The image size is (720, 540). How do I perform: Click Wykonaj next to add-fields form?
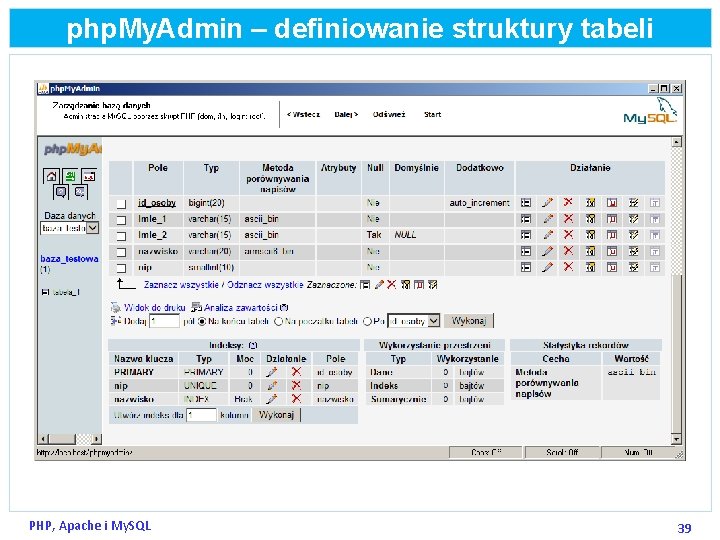[469, 321]
